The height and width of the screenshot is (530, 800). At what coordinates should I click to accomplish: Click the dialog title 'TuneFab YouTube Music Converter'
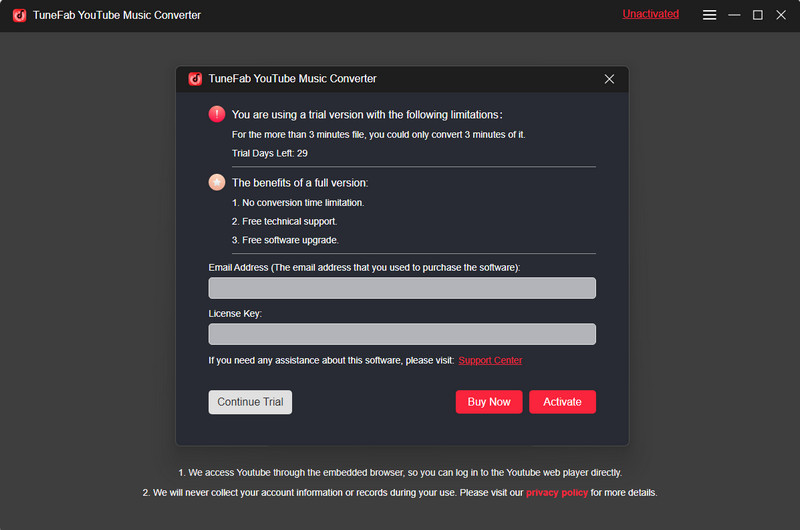click(x=292, y=79)
